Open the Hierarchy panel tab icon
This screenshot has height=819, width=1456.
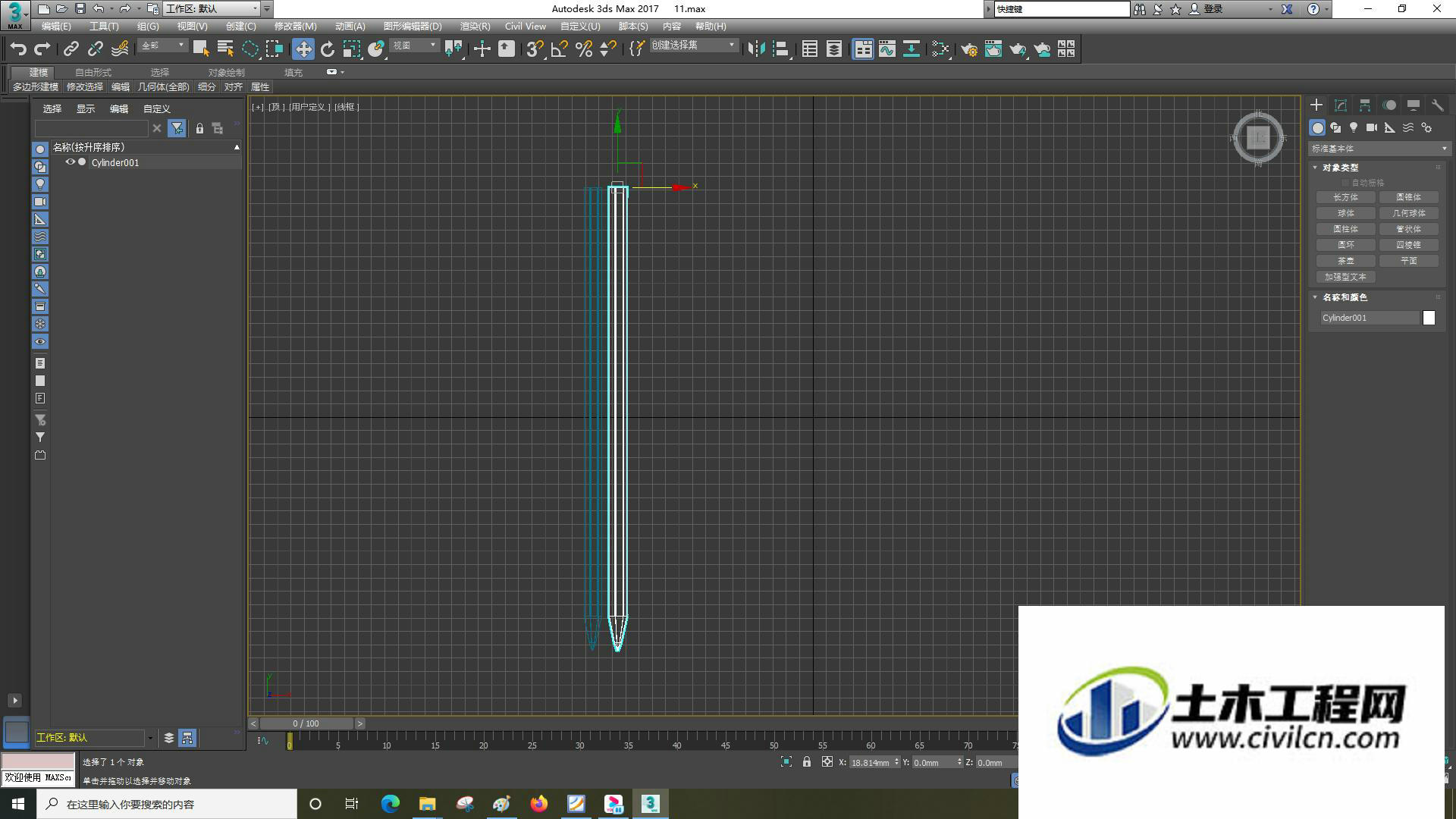[x=1365, y=105]
